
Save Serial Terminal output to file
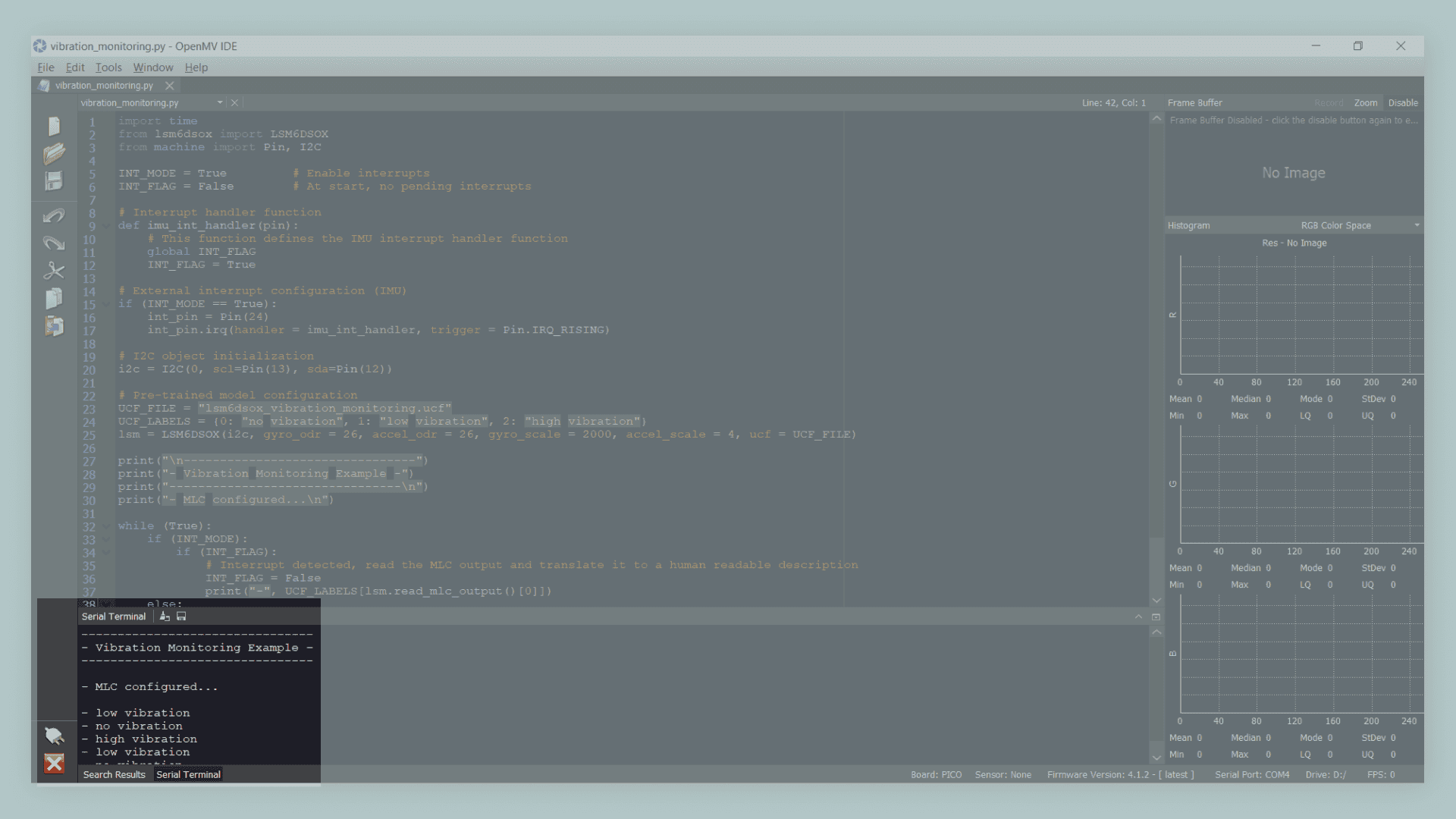(x=181, y=617)
